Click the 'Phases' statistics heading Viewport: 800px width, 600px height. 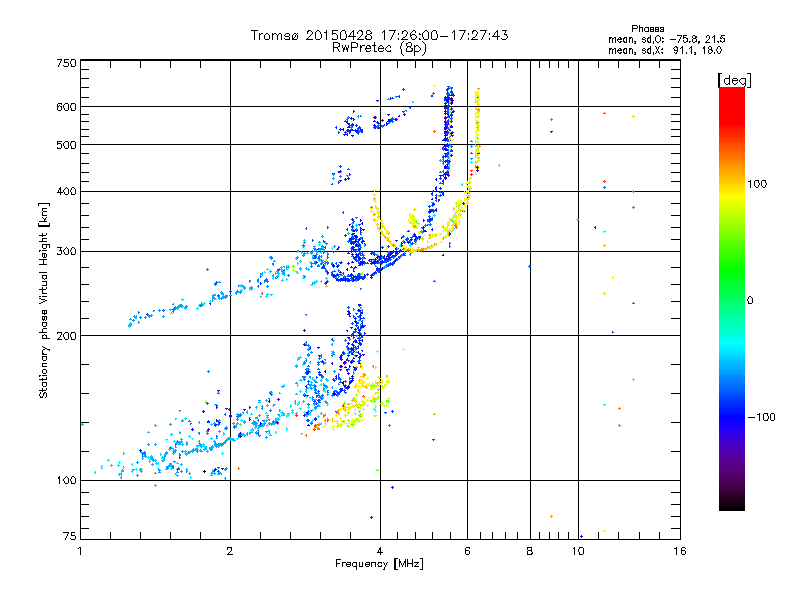tap(647, 29)
